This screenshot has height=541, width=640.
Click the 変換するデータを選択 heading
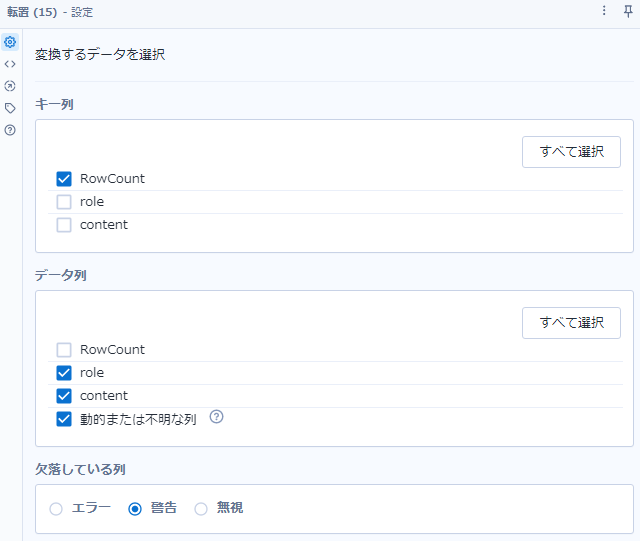pos(100,54)
